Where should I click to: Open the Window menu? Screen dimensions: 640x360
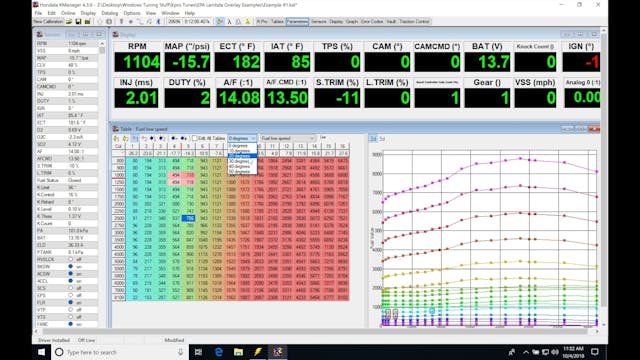click(170, 13)
